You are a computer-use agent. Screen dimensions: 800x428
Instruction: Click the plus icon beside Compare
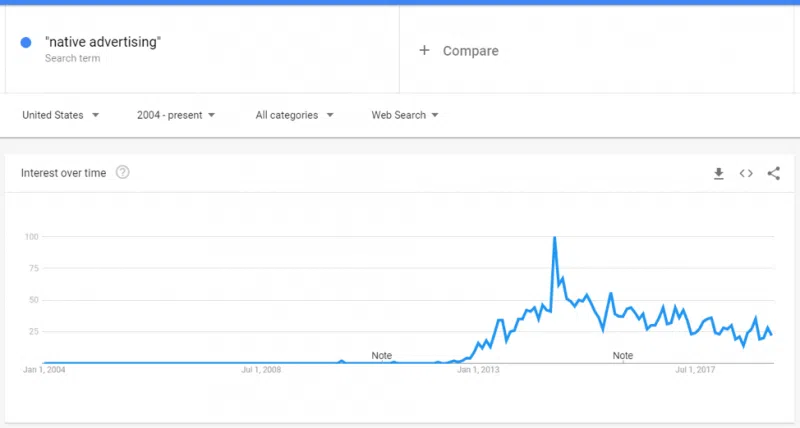tap(424, 50)
